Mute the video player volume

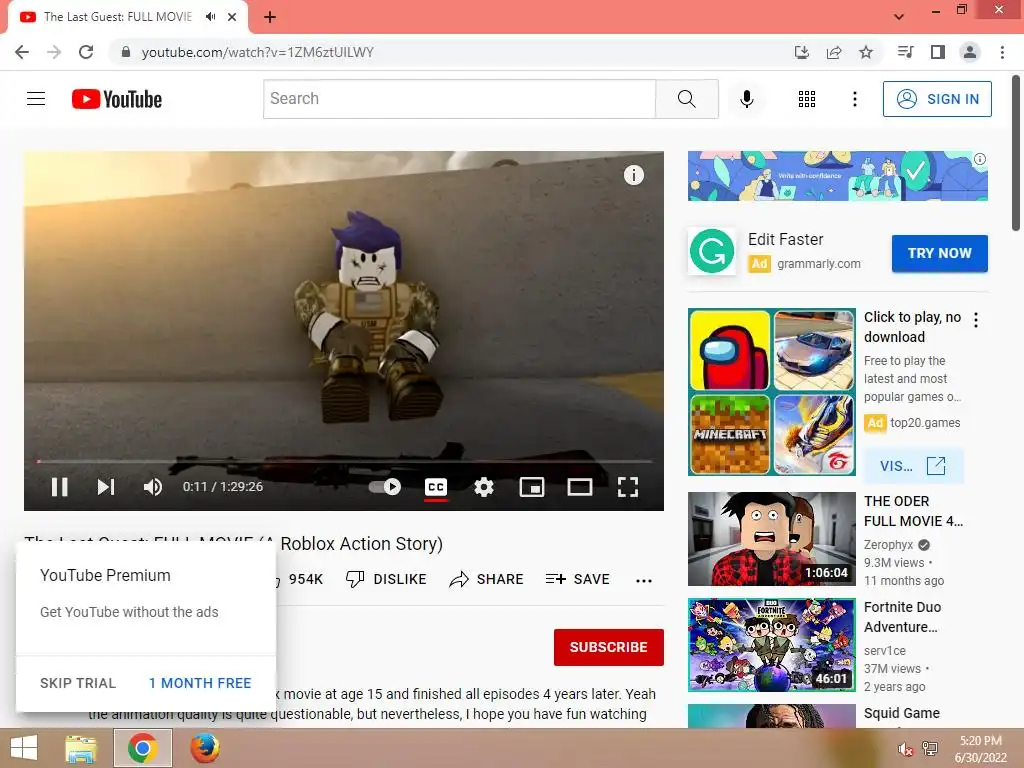tap(153, 487)
